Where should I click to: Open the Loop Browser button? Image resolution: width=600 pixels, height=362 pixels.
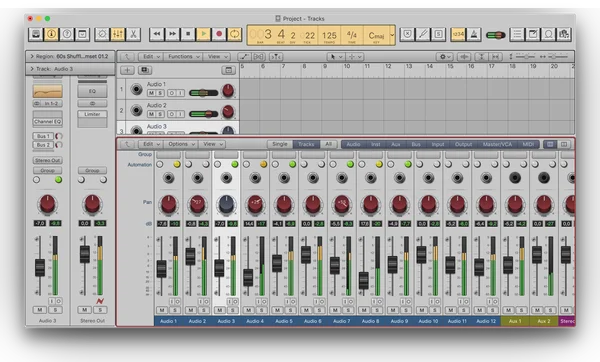click(x=548, y=34)
